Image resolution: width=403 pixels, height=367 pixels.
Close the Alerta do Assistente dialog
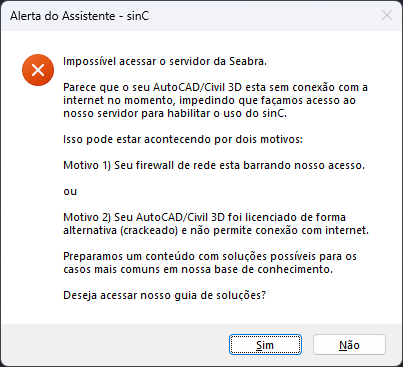(387, 15)
